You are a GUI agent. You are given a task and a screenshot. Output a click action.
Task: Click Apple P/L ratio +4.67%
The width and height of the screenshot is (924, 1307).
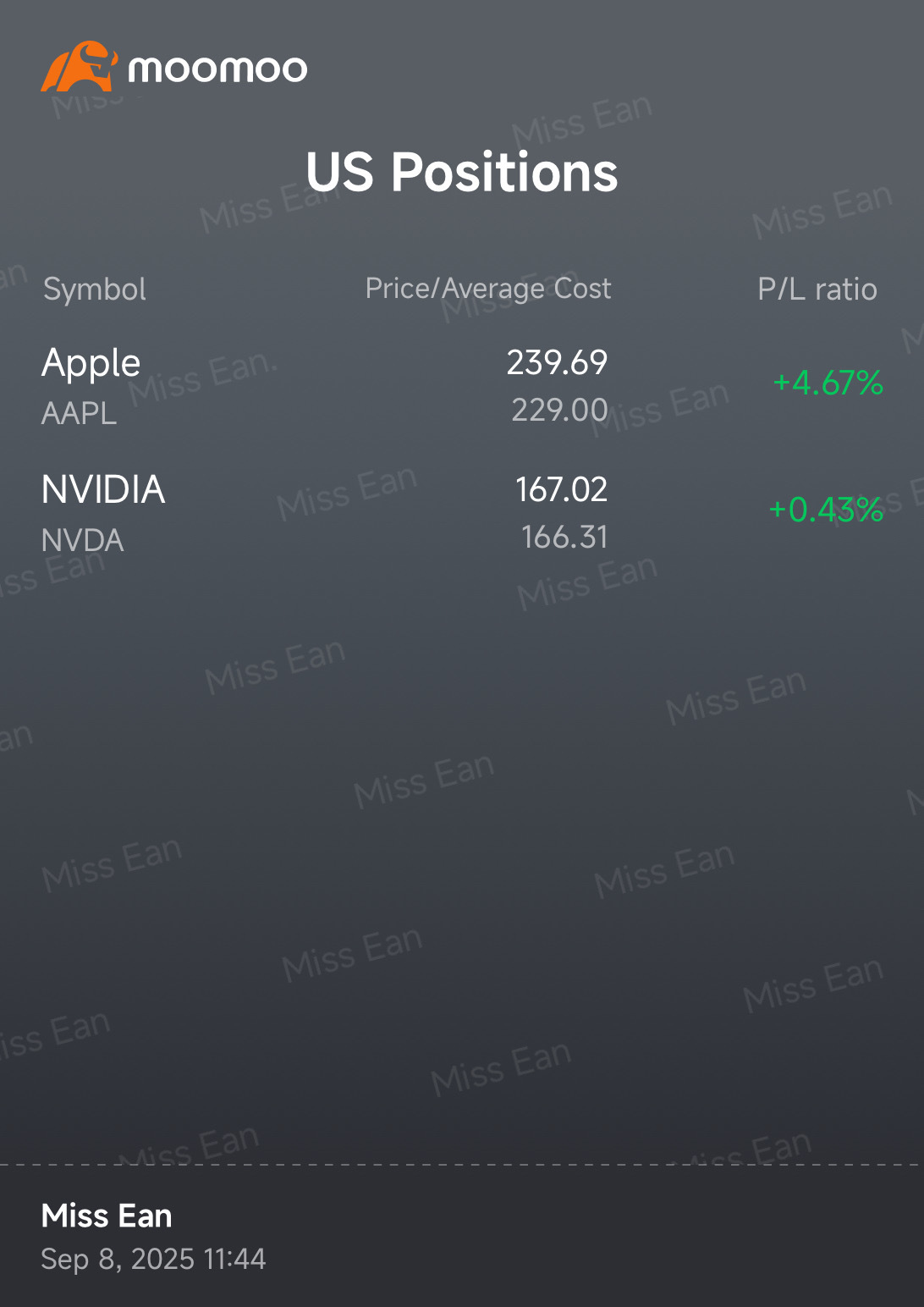pyautogui.click(x=828, y=383)
